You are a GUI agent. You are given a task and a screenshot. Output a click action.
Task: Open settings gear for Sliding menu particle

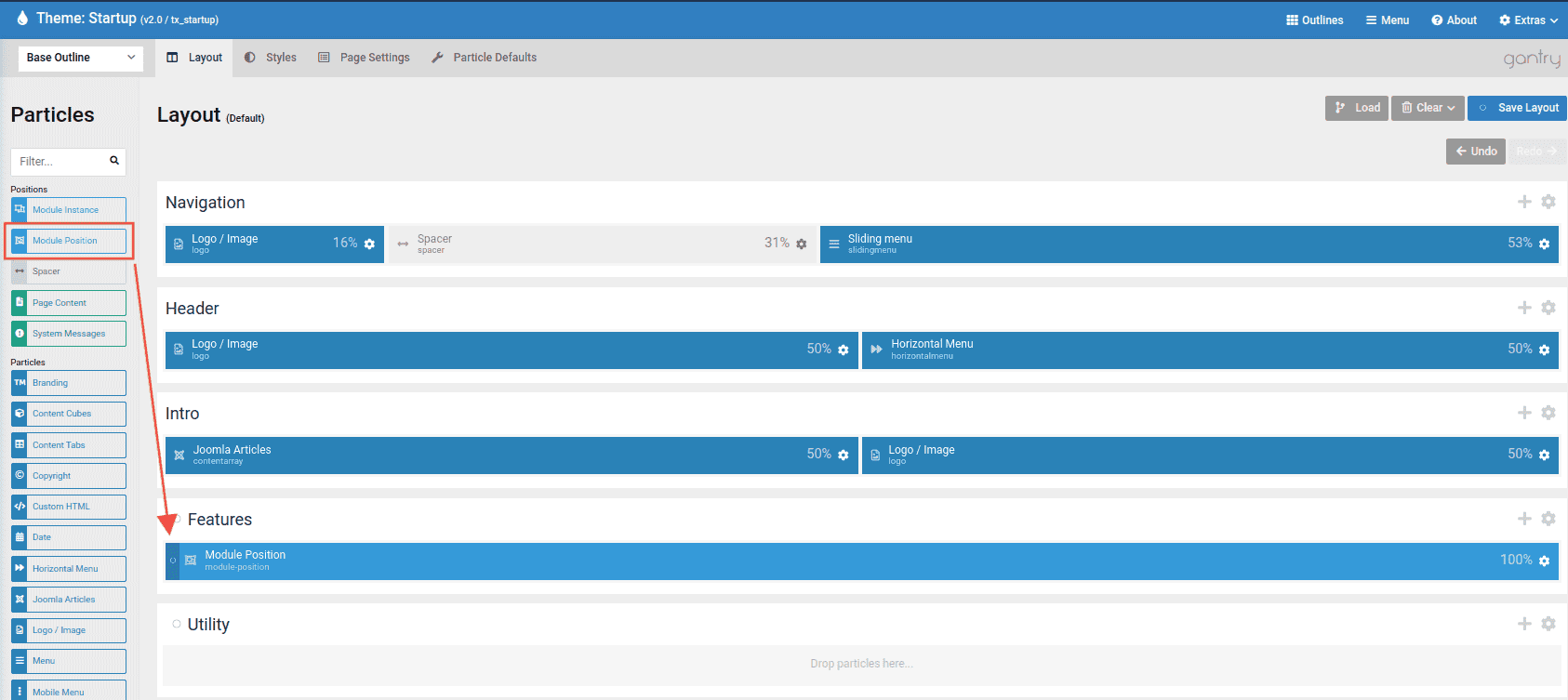click(x=1544, y=244)
